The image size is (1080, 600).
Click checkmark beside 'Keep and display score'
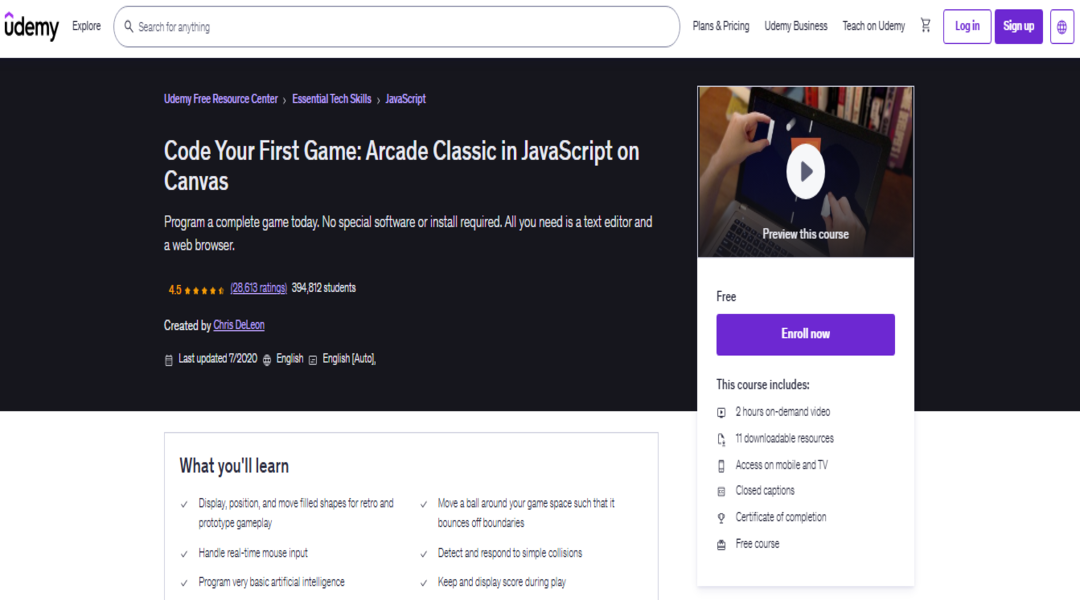[424, 583]
